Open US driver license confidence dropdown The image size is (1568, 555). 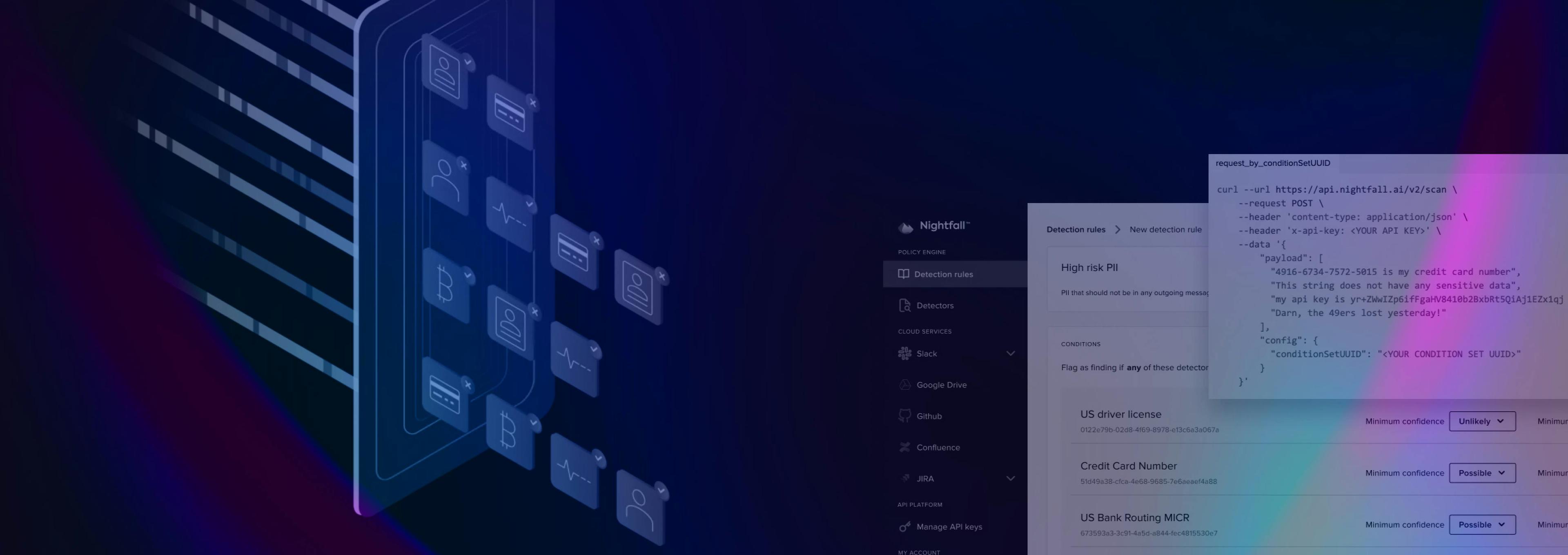pyautogui.click(x=1481, y=421)
